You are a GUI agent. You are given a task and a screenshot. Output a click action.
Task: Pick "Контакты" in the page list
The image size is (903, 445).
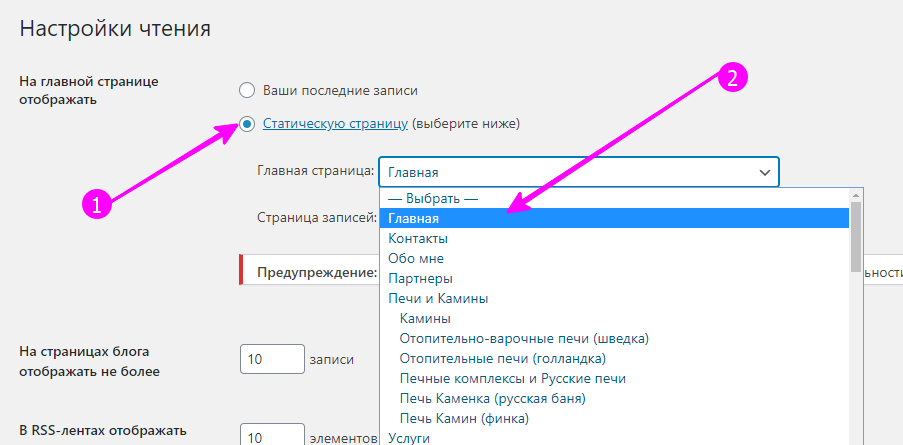[x=418, y=238]
